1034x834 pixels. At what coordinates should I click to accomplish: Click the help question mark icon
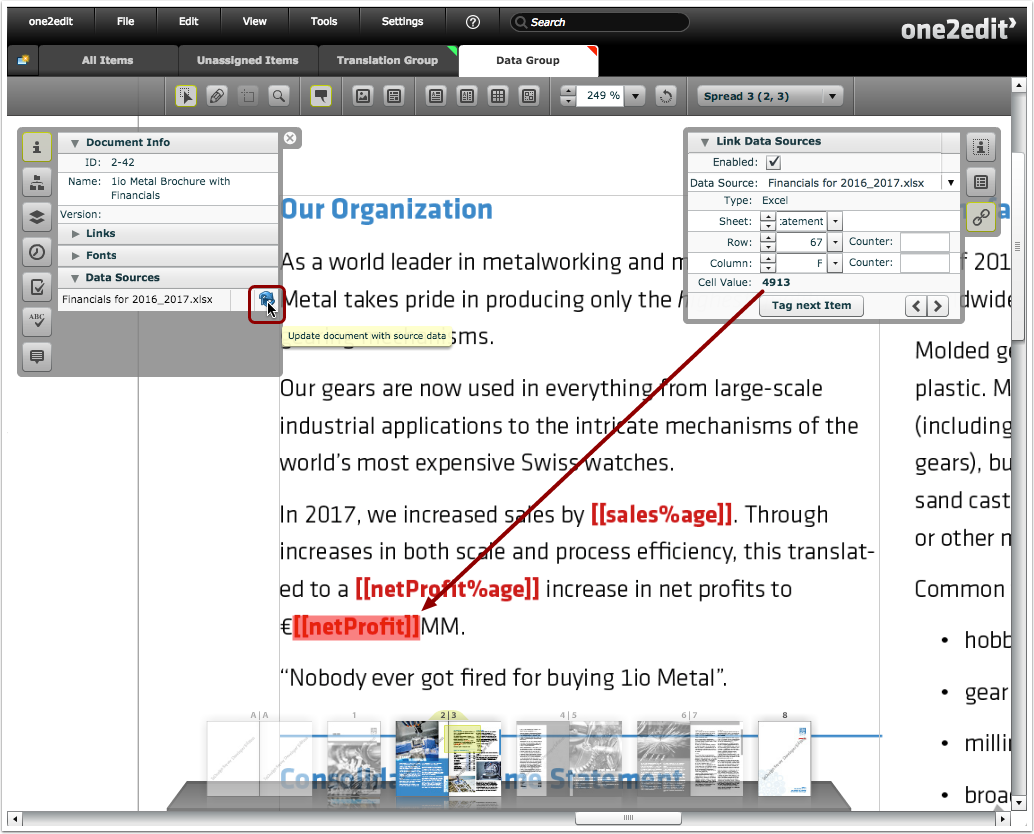[x=473, y=22]
